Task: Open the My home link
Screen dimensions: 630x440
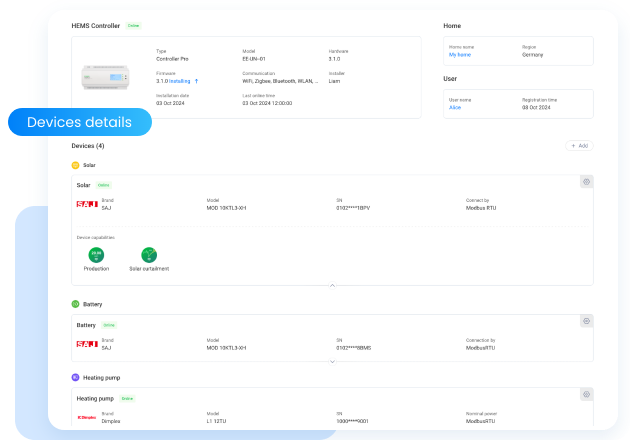Action: point(459,55)
